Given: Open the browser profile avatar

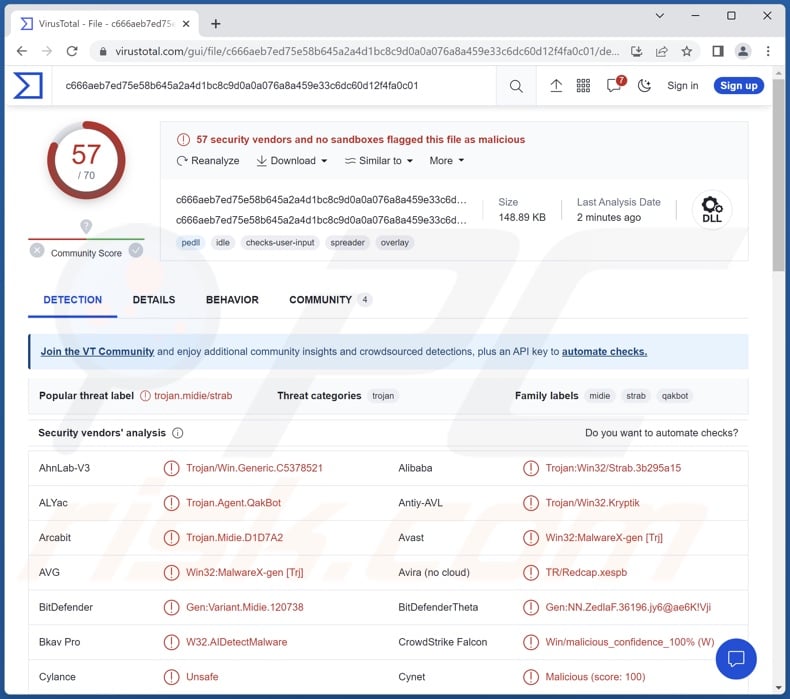Looking at the screenshot, I should pyautogui.click(x=743, y=51).
